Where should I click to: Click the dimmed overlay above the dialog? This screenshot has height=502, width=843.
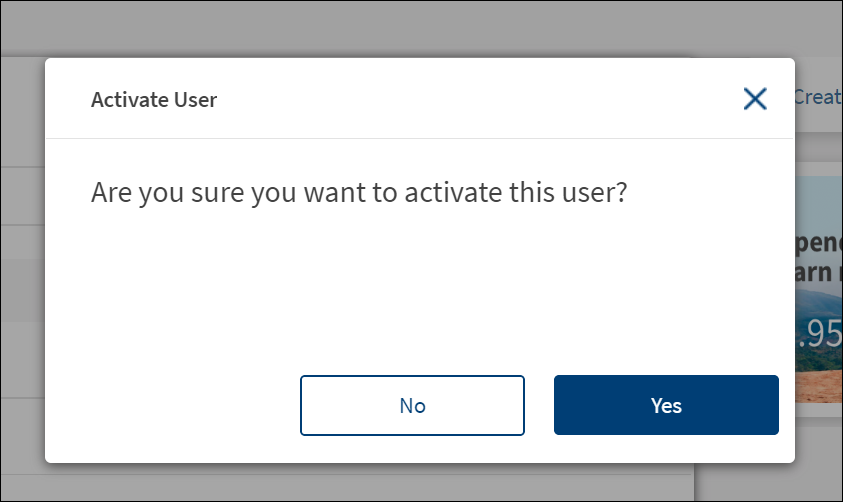(x=400, y=28)
